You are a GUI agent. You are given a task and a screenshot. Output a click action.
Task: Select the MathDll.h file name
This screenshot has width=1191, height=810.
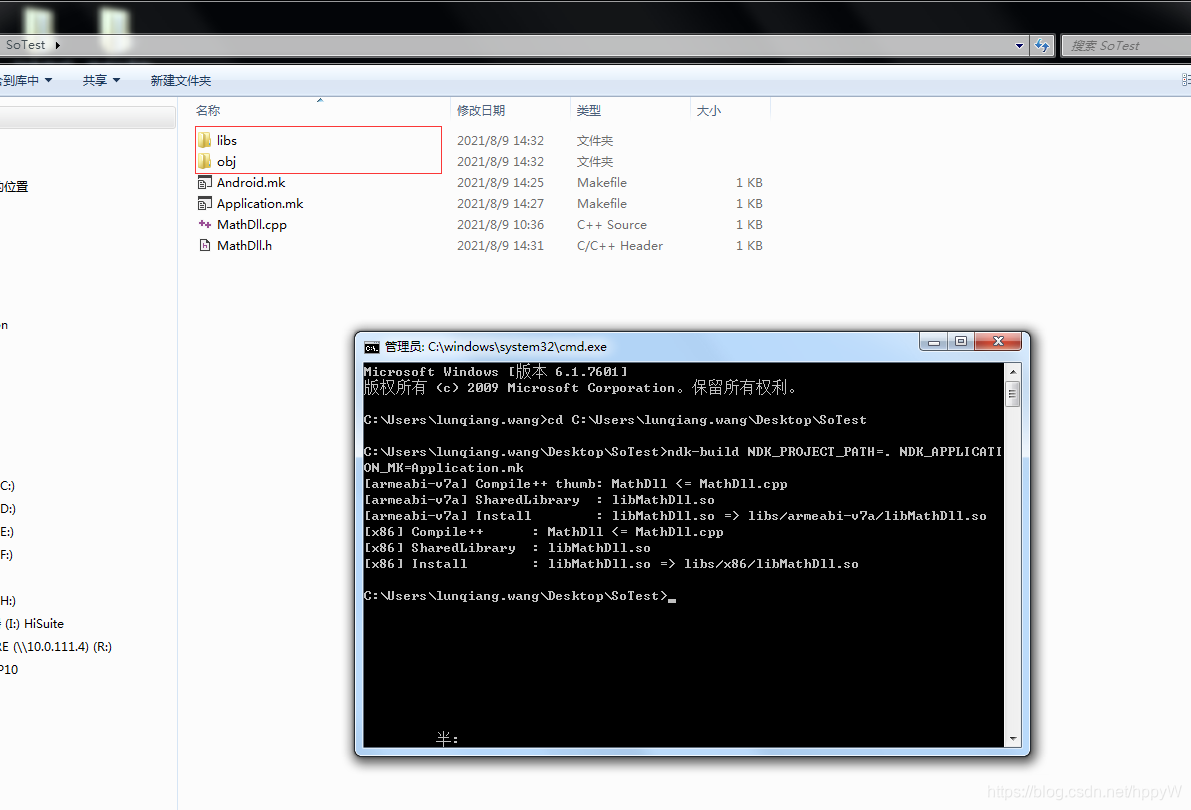click(x=244, y=245)
